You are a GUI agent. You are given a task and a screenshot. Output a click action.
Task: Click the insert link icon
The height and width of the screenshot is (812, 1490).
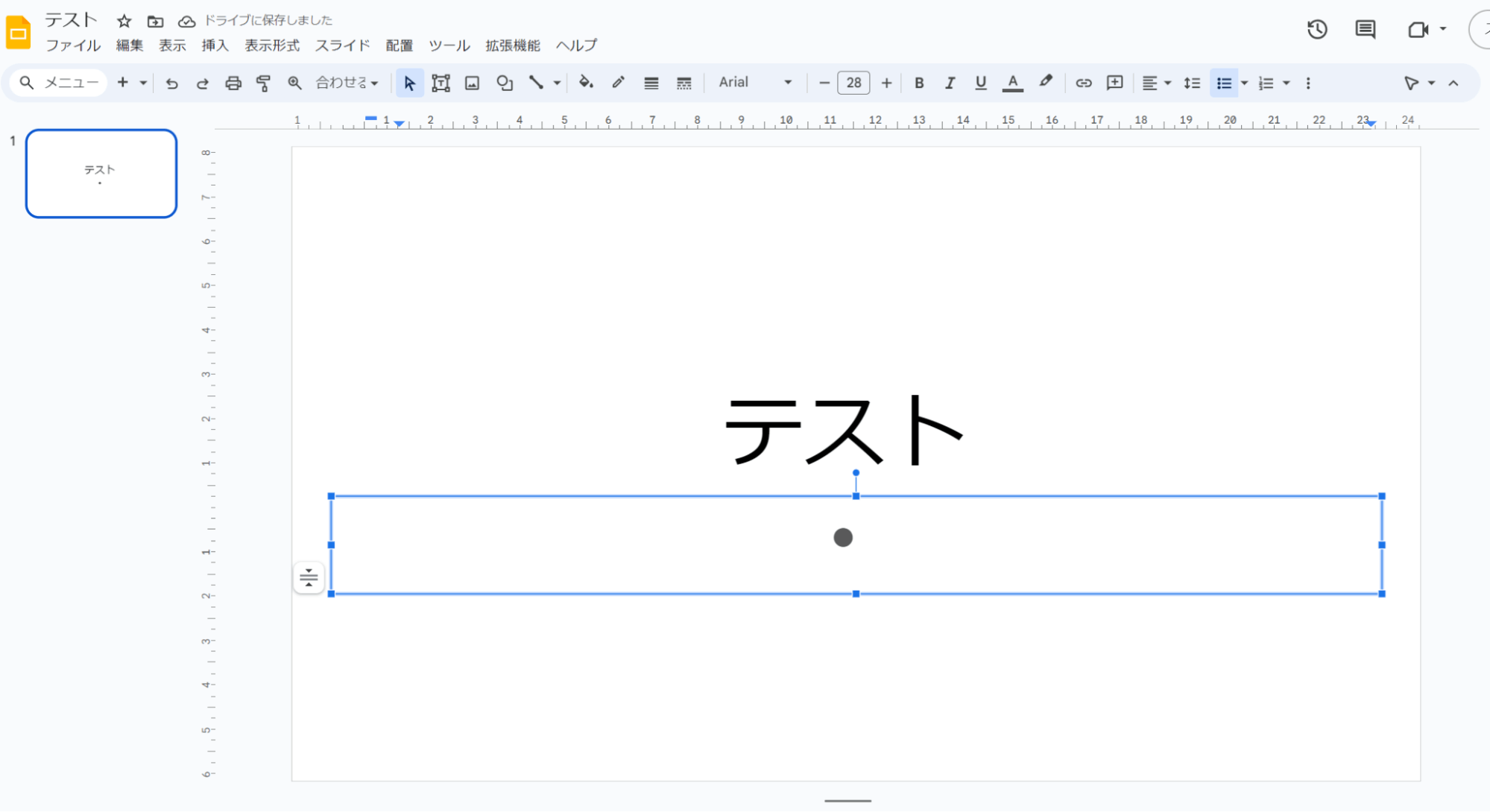1083,83
